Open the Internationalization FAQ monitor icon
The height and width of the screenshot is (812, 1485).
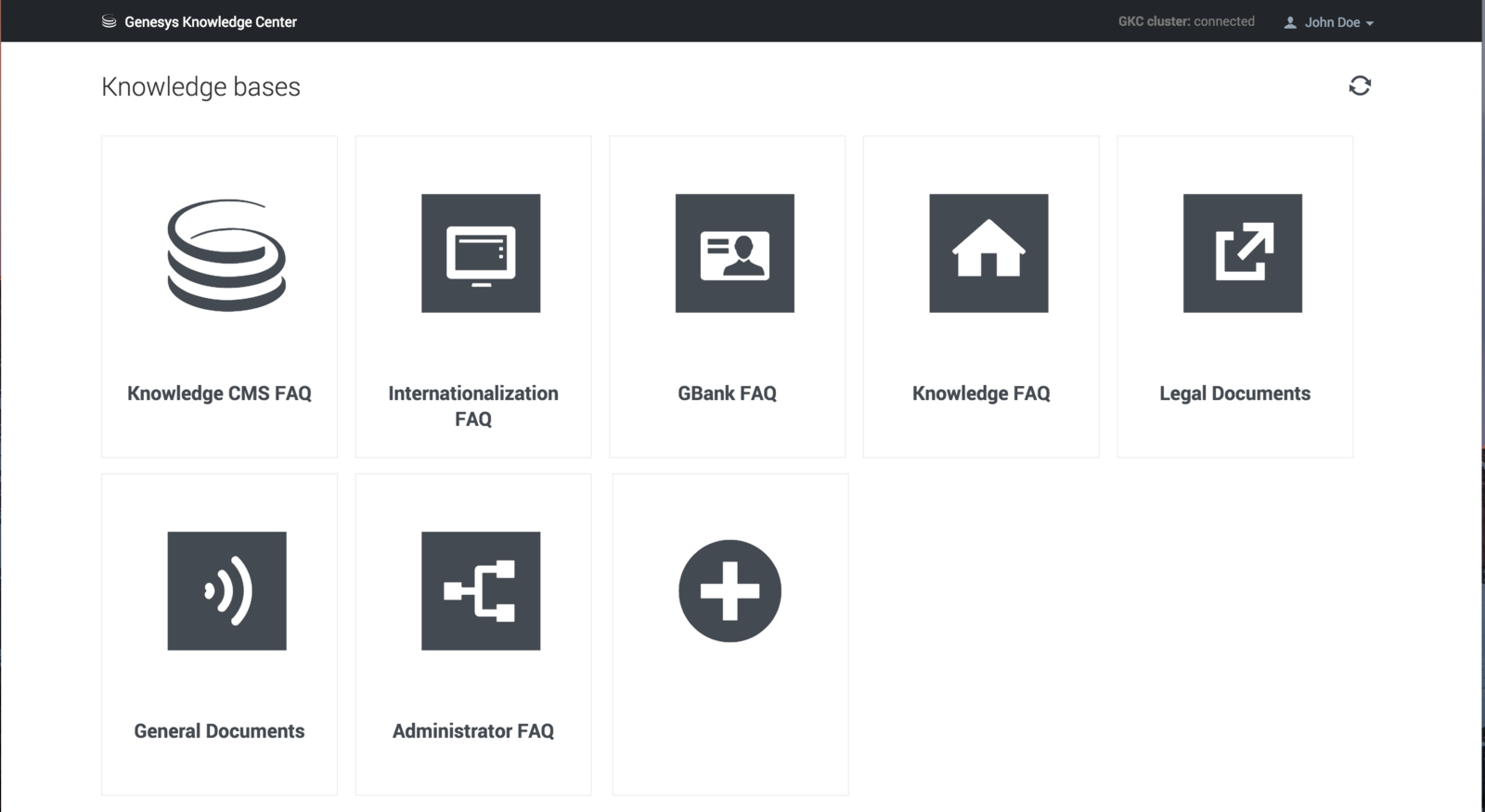[x=481, y=253]
